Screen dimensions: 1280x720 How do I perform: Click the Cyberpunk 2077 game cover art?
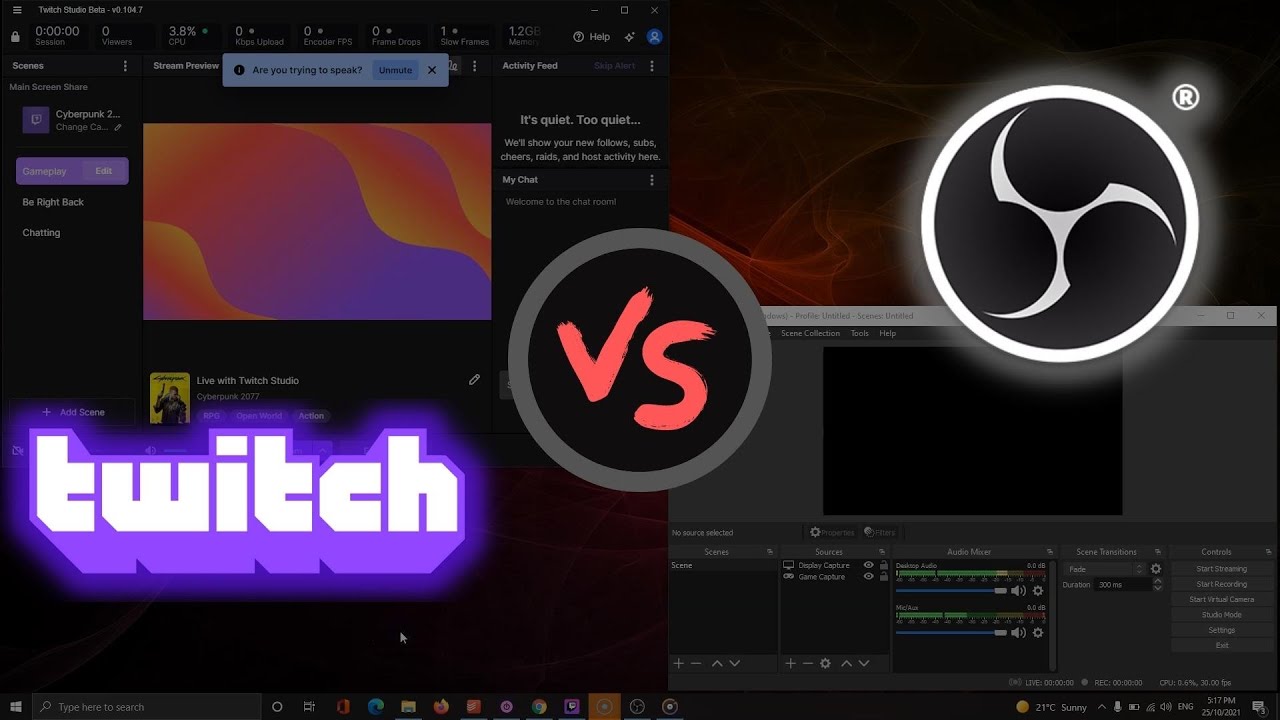170,398
